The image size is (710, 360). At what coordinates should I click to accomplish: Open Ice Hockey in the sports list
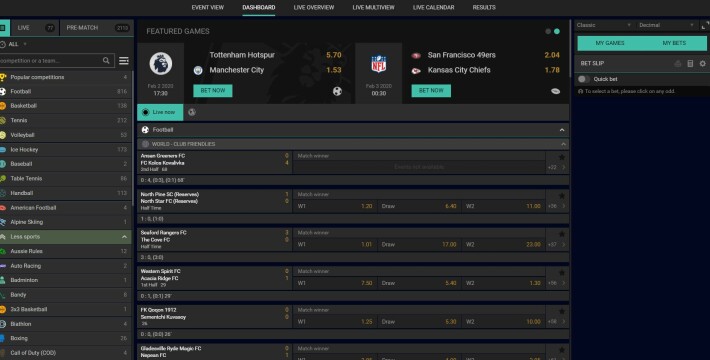[x=66, y=149]
